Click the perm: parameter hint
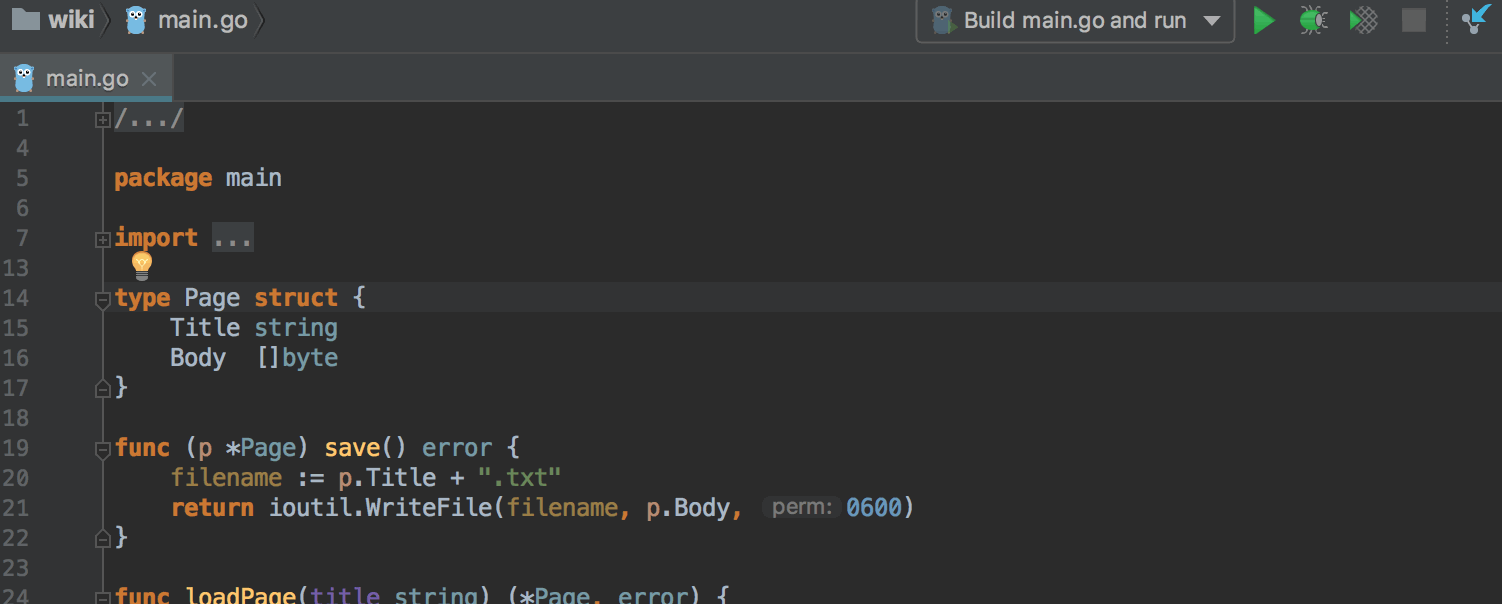Viewport: 1502px width, 604px height. pyautogui.click(x=802, y=507)
